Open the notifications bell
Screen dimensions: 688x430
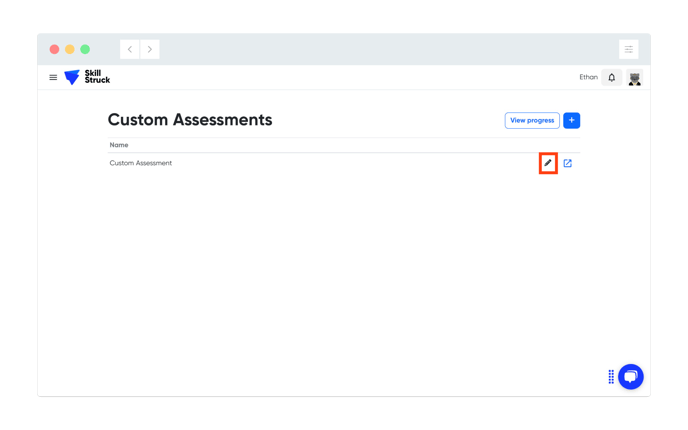[612, 78]
